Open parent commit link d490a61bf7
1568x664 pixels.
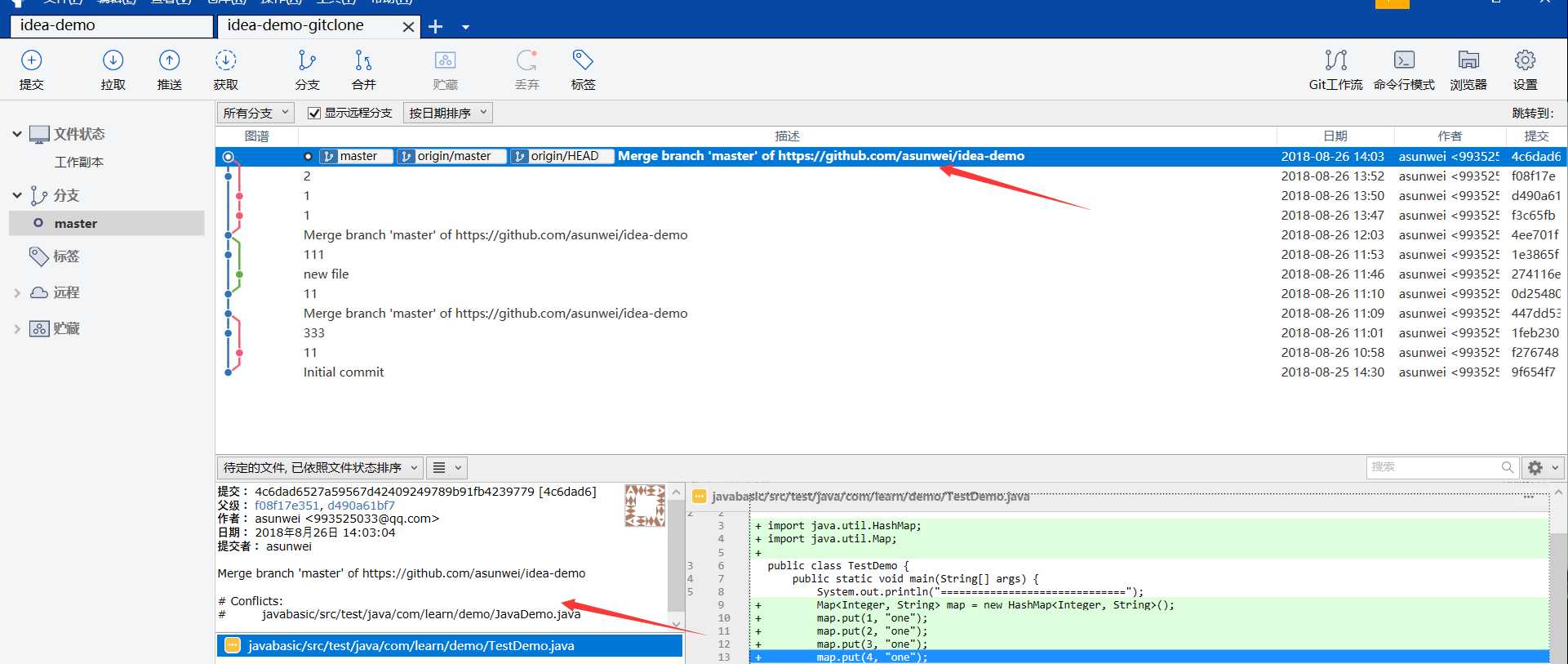click(361, 506)
